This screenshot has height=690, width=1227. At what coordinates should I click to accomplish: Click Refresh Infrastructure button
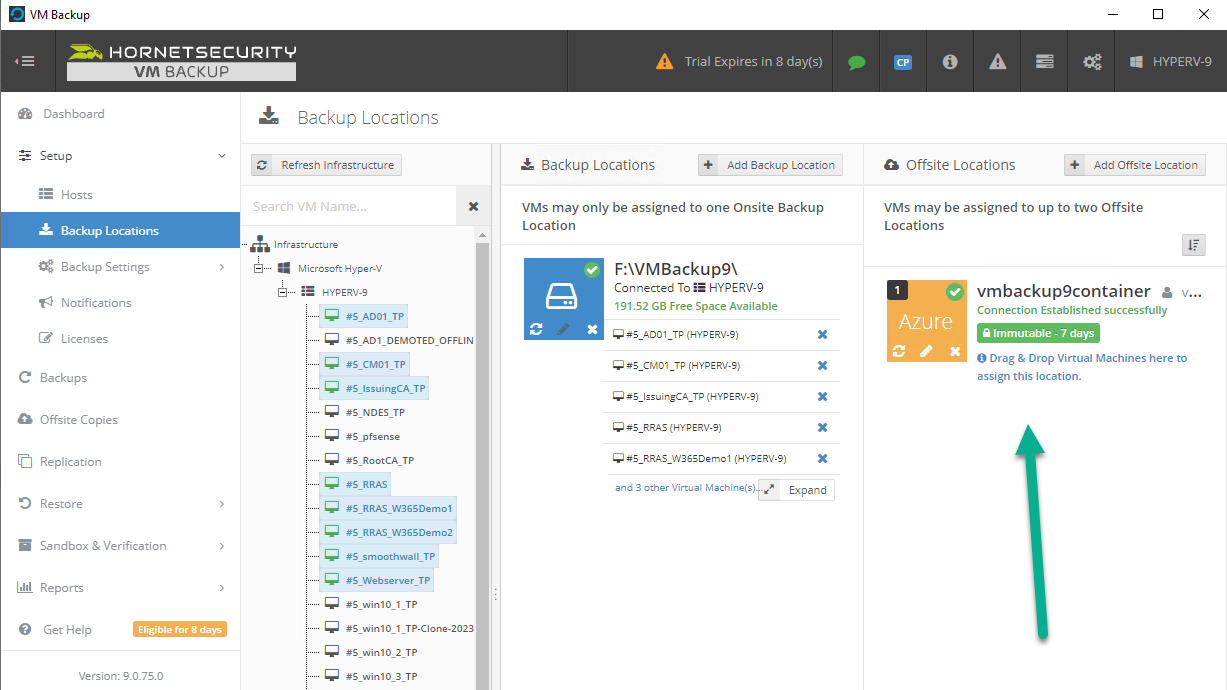326,165
